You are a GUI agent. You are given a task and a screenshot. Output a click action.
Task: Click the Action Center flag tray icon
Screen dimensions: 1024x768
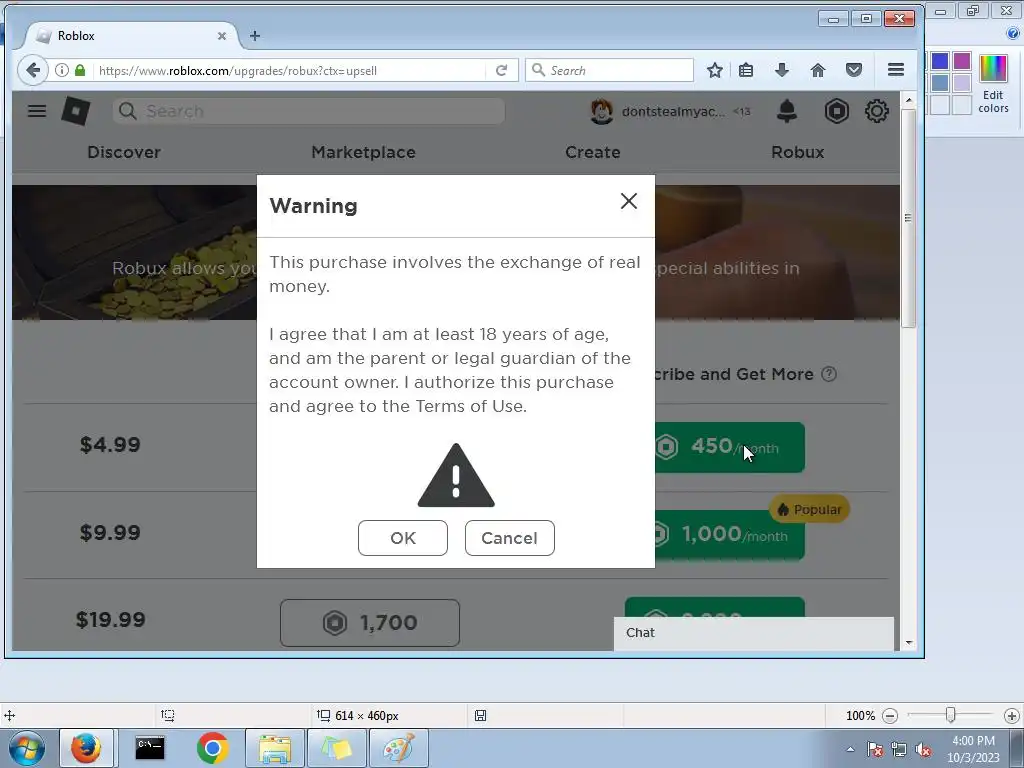(874, 749)
